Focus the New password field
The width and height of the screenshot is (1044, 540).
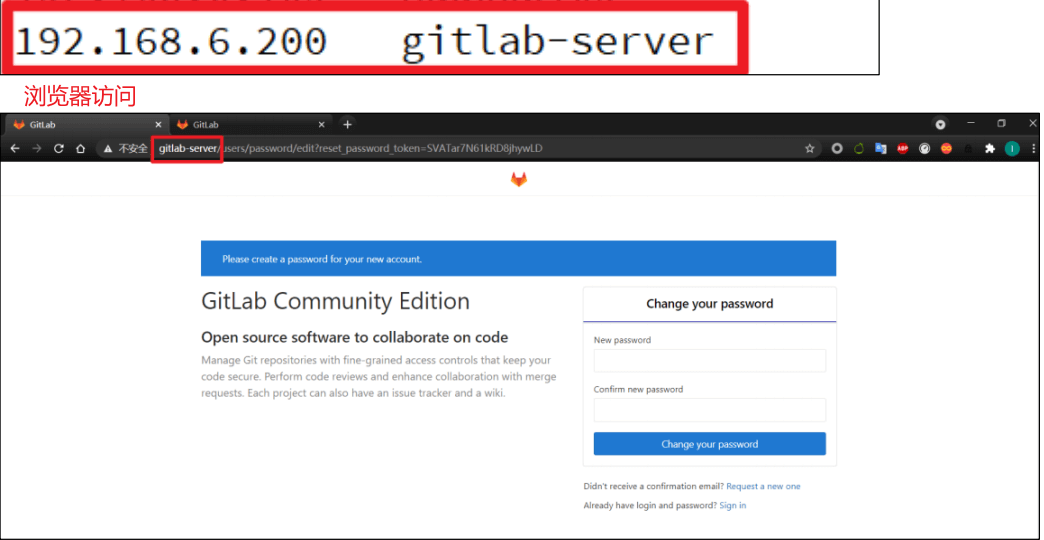point(710,360)
